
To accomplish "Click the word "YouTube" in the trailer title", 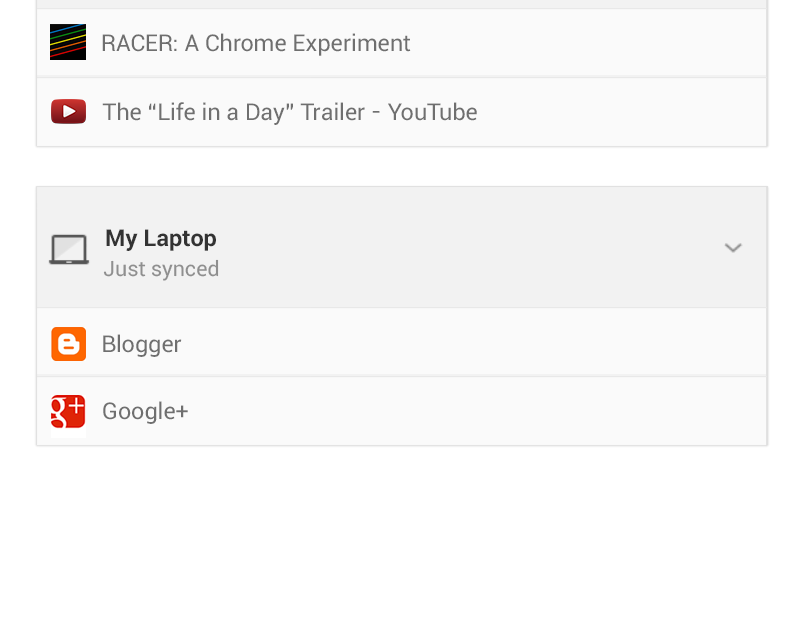I will click(432, 112).
